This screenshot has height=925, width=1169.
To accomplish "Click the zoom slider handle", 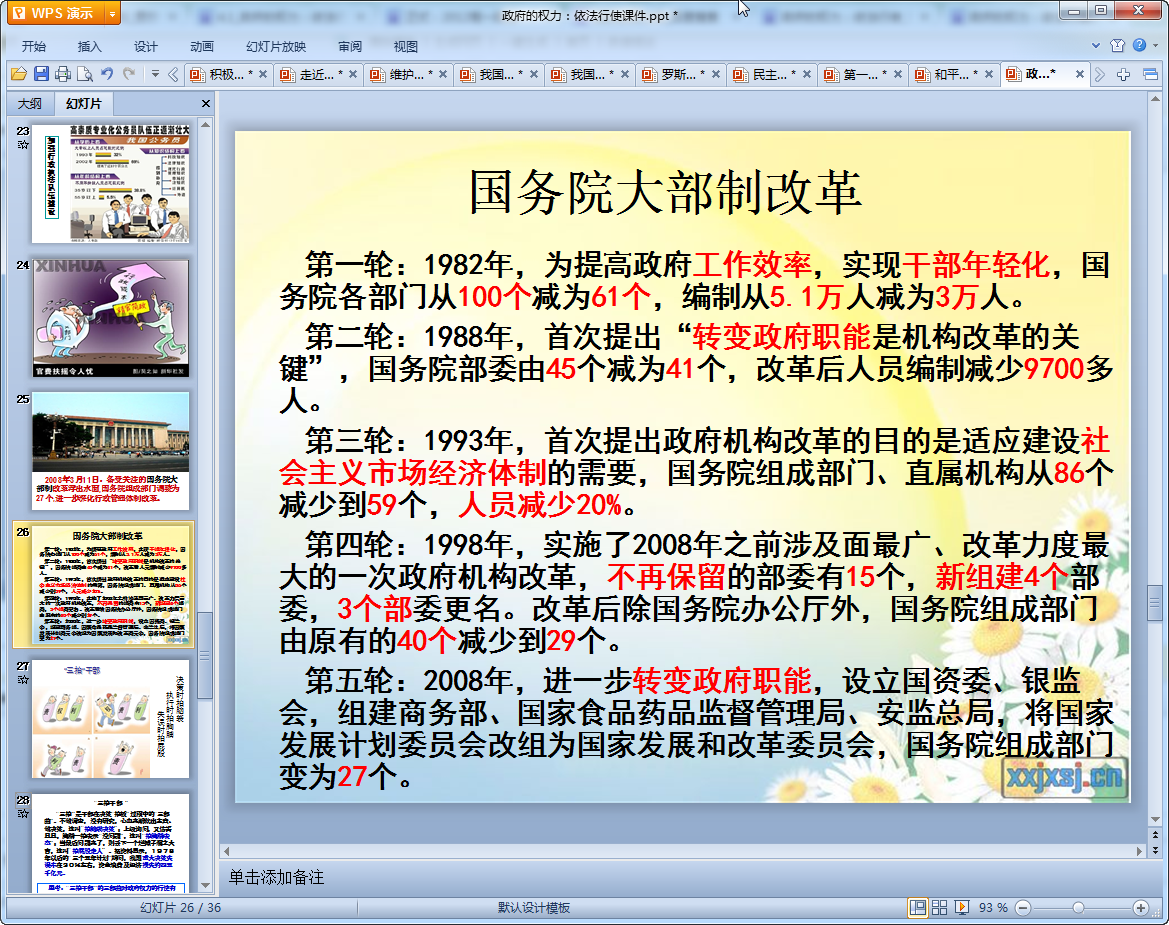I will [1078, 908].
